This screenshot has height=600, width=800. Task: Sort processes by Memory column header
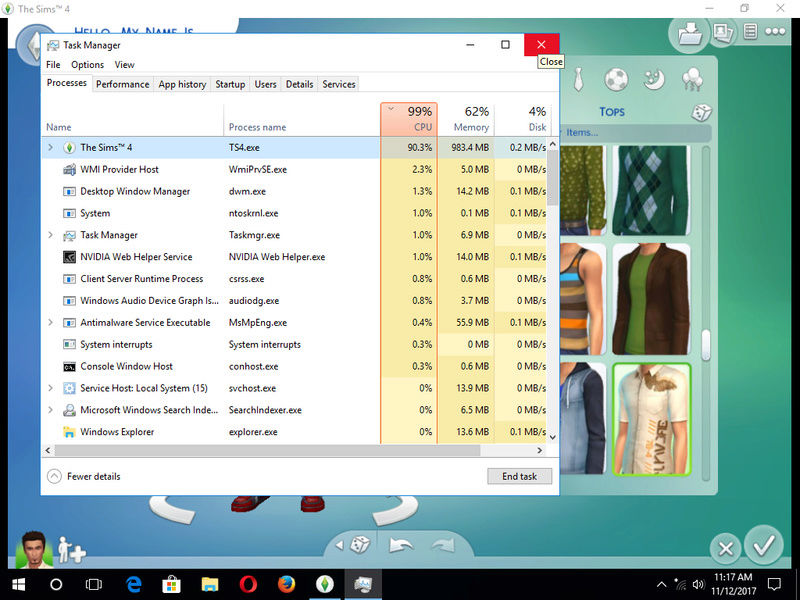[466, 119]
